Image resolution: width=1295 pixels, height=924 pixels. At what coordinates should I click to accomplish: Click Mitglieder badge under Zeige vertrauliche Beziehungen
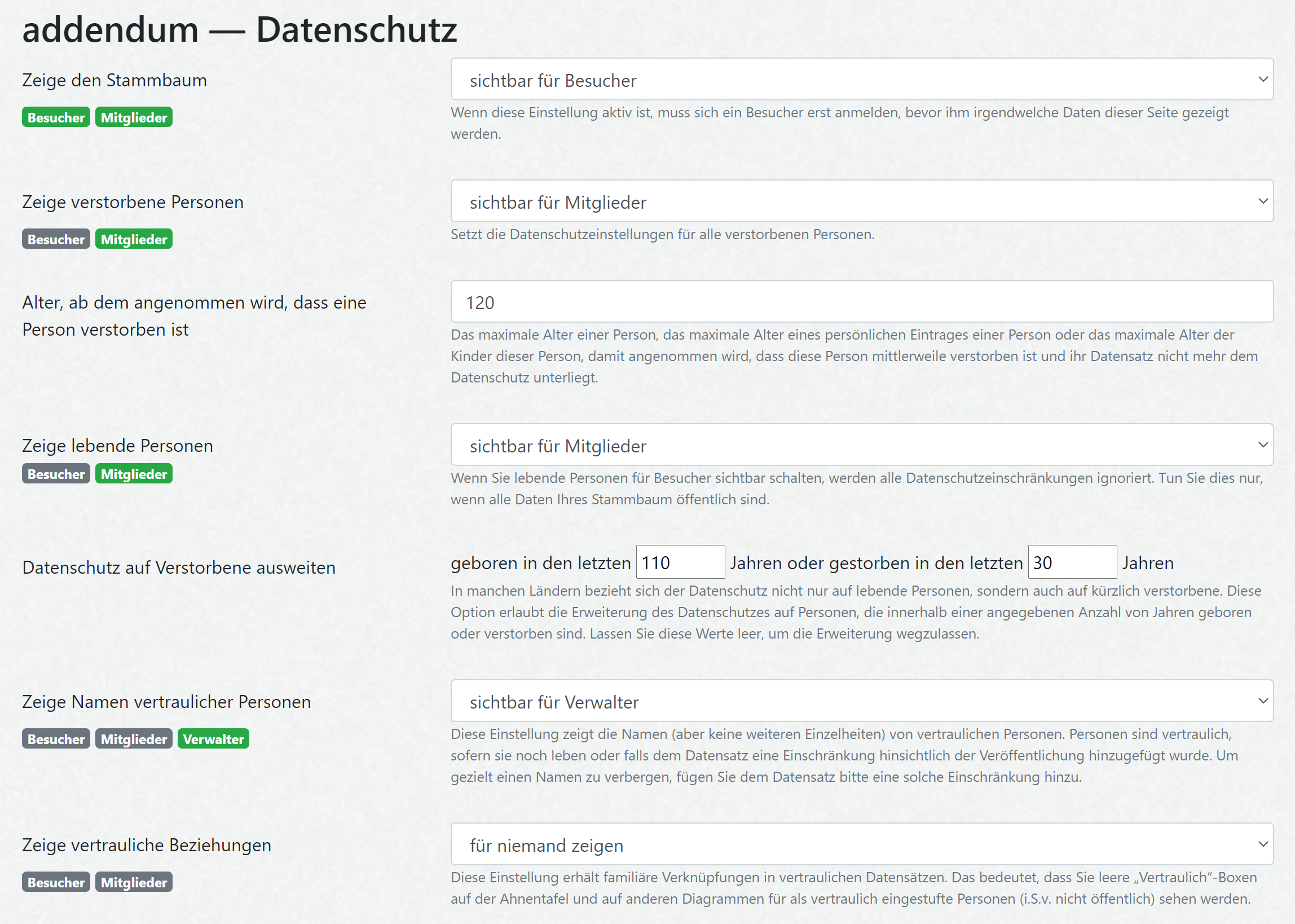tap(134, 882)
